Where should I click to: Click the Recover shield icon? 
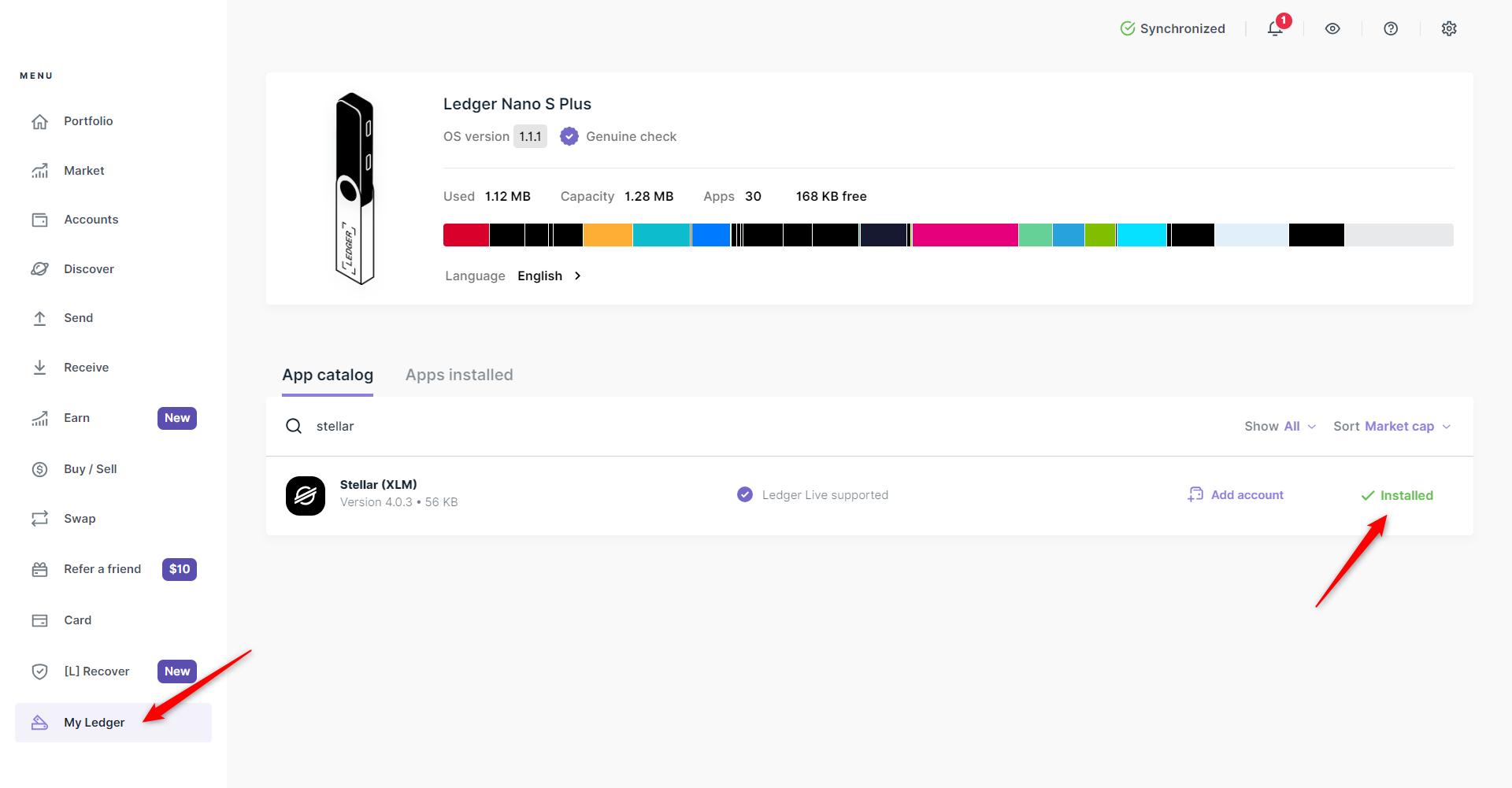(40, 671)
